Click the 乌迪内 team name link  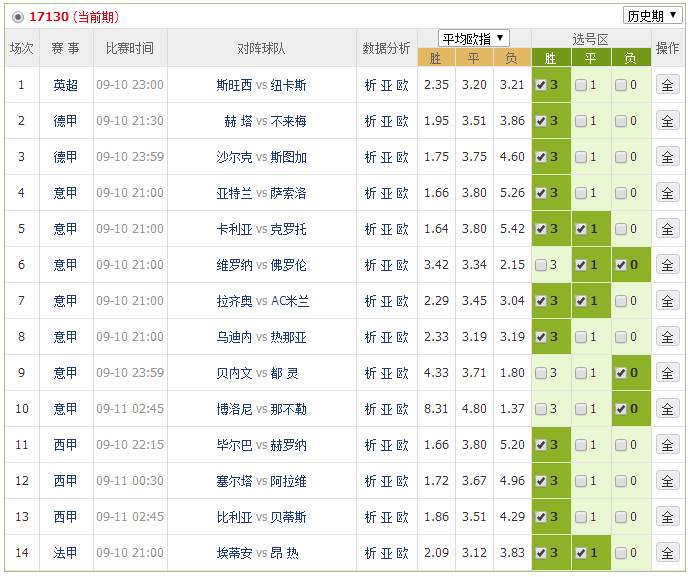tap(234, 337)
